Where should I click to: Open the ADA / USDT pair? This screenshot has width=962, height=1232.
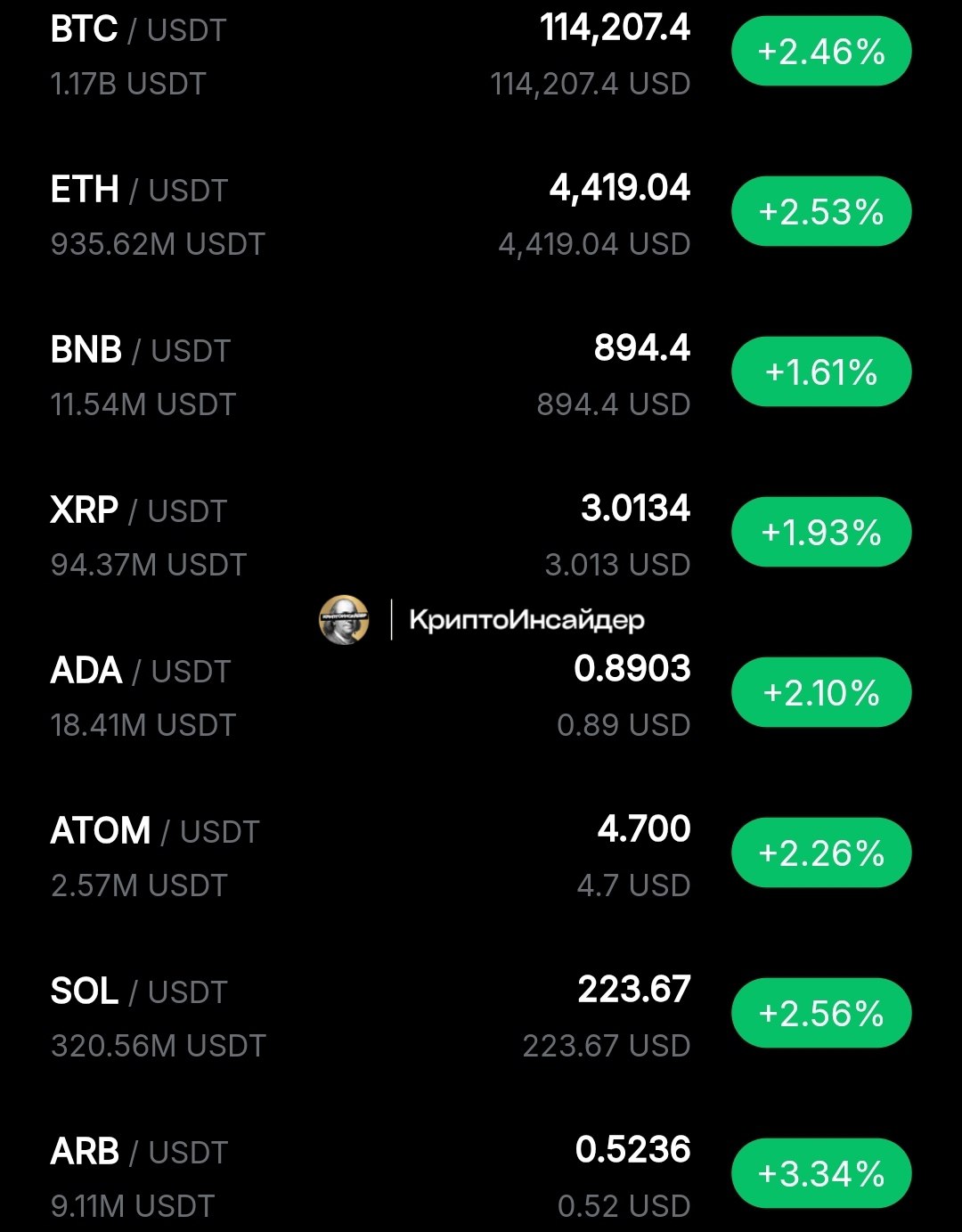(x=141, y=671)
